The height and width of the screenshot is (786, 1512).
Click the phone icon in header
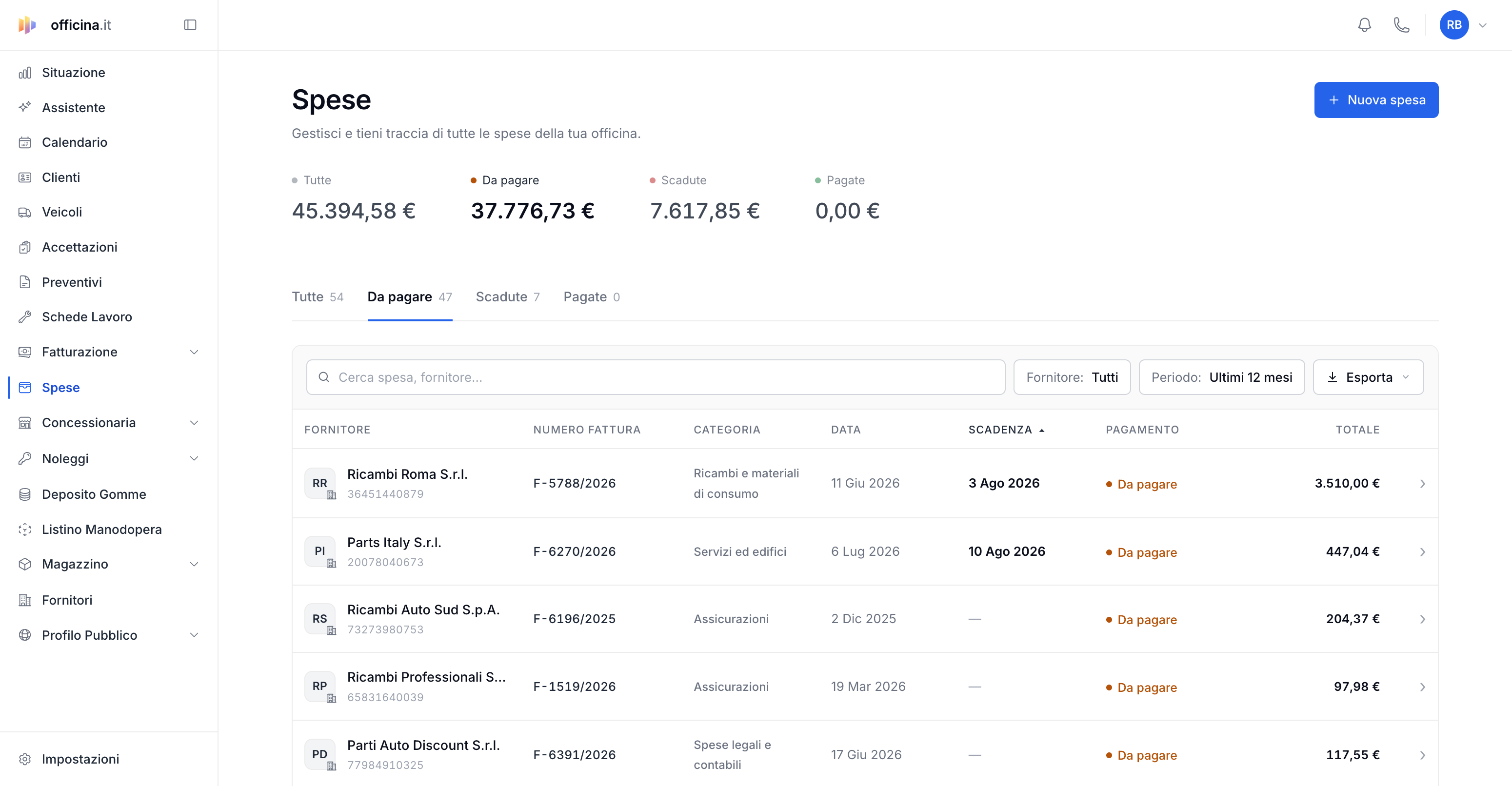(1401, 25)
